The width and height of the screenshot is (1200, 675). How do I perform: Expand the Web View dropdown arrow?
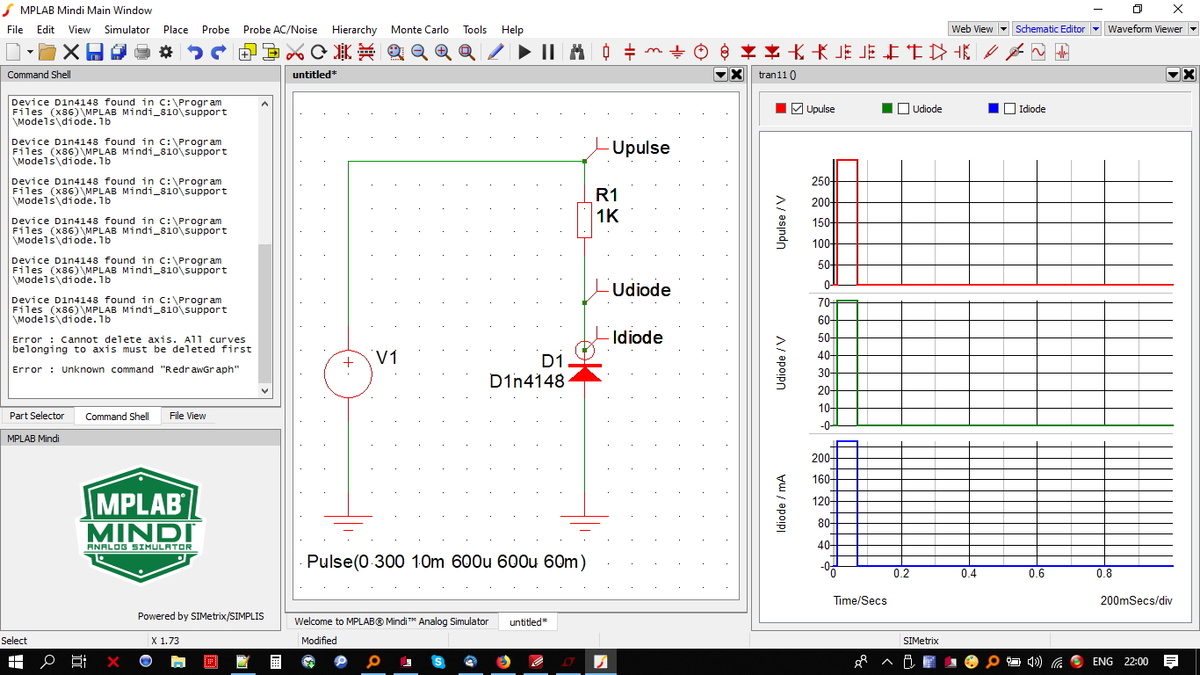[1004, 29]
